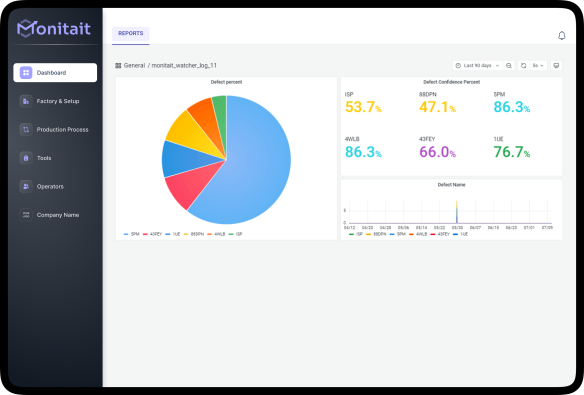Switch to the REPORTS tab
The width and height of the screenshot is (584, 395).
[131, 34]
